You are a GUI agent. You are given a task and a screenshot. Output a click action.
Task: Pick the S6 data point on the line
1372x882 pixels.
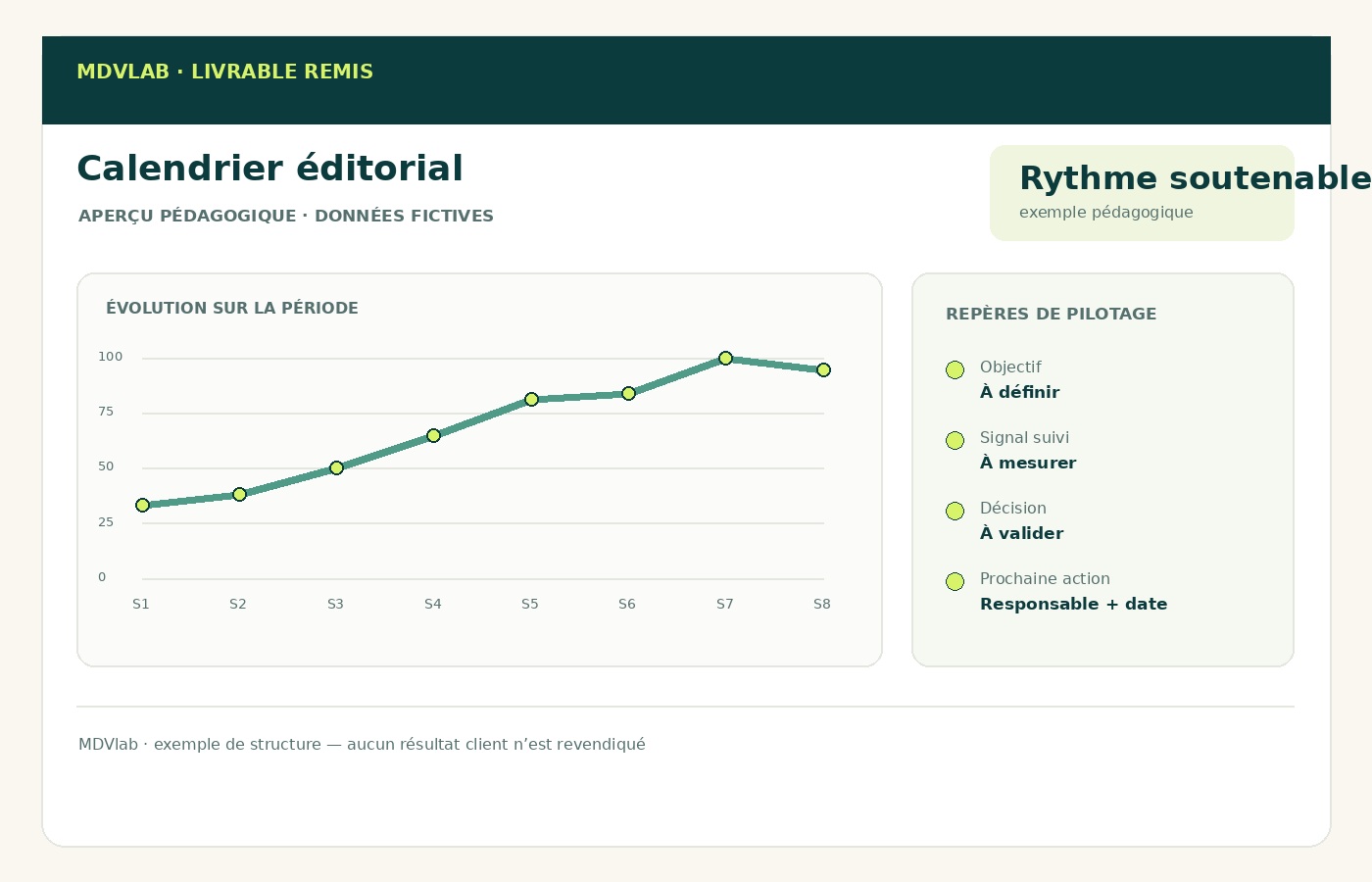click(628, 393)
